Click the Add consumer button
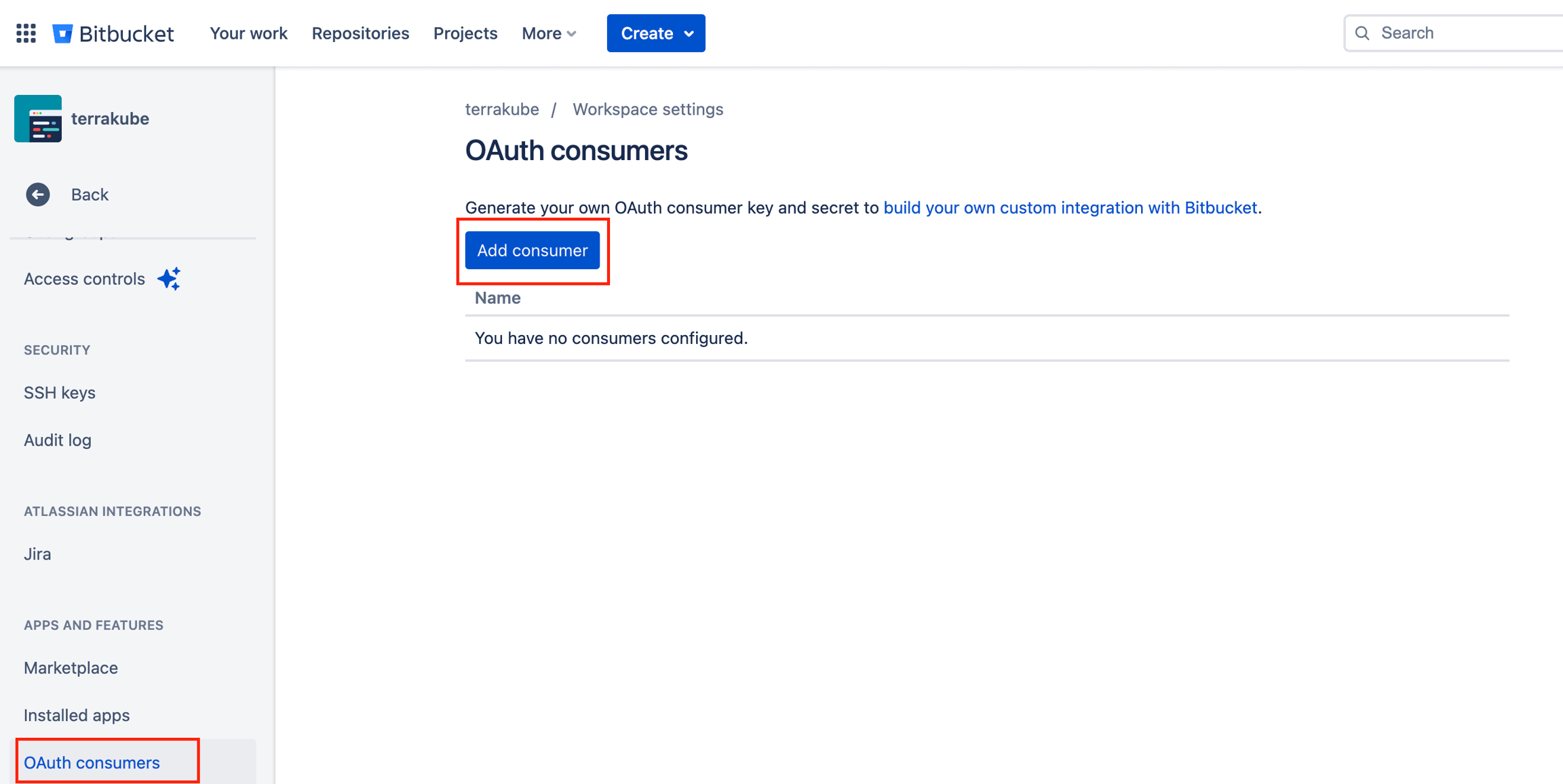The height and width of the screenshot is (784, 1563). (x=533, y=250)
